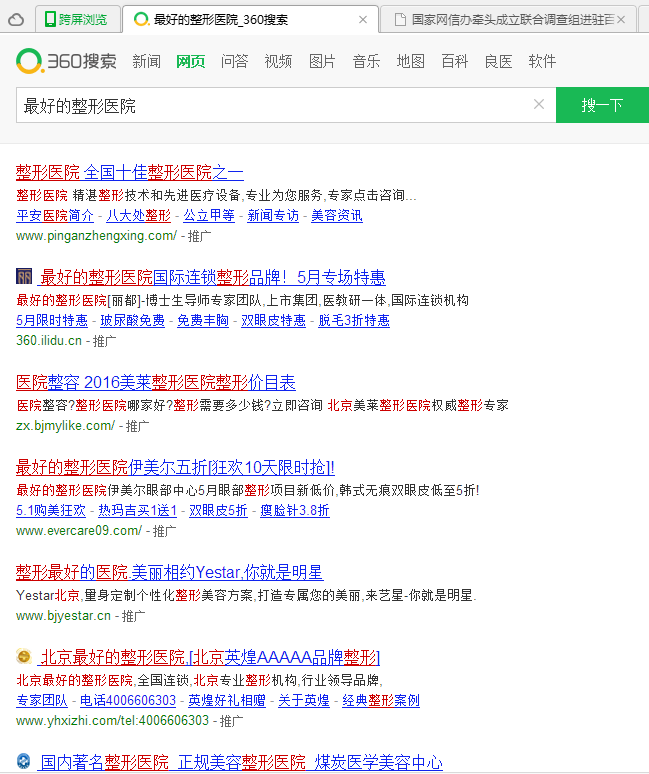Open the 美容资讯 sublink
This screenshot has width=649, height=774.
337,216
